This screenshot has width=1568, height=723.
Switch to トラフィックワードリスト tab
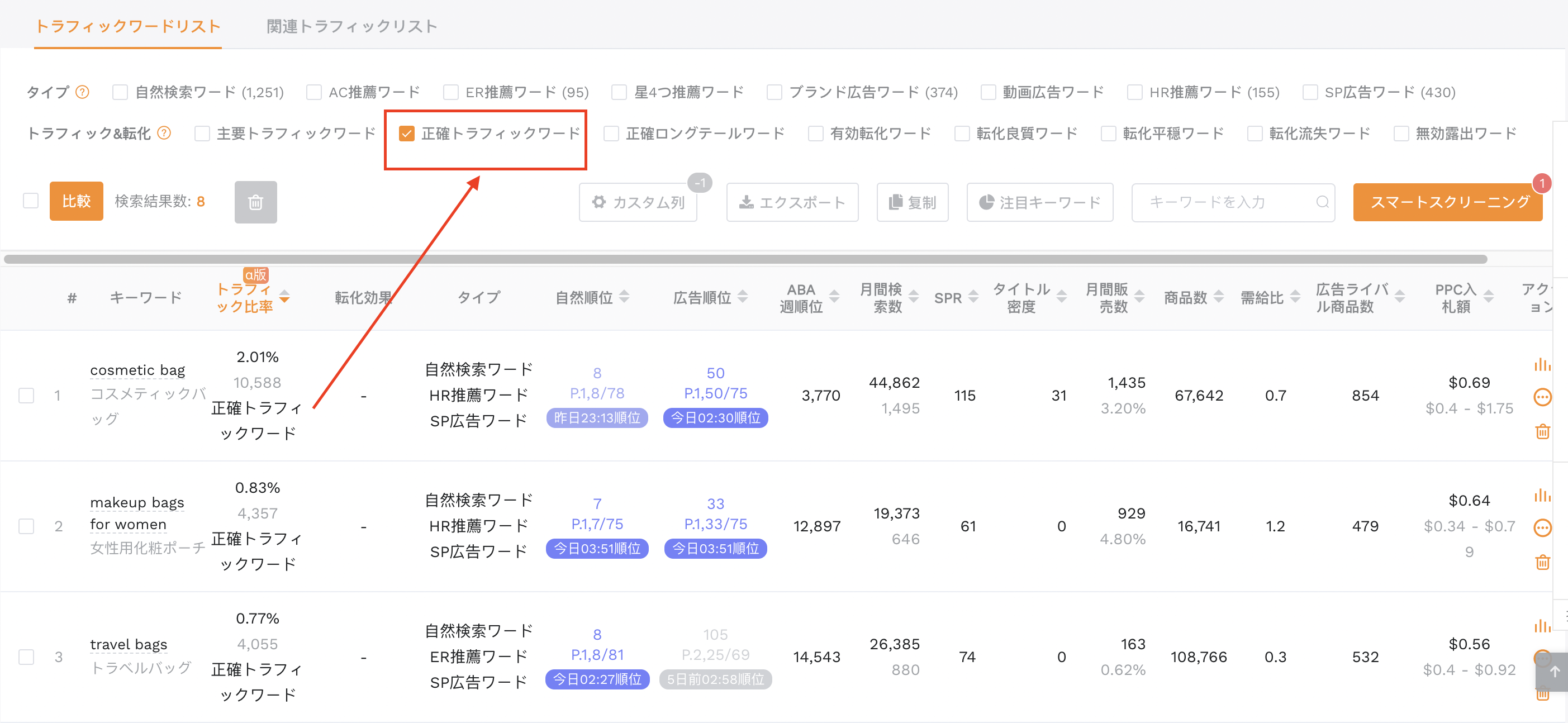tap(128, 26)
